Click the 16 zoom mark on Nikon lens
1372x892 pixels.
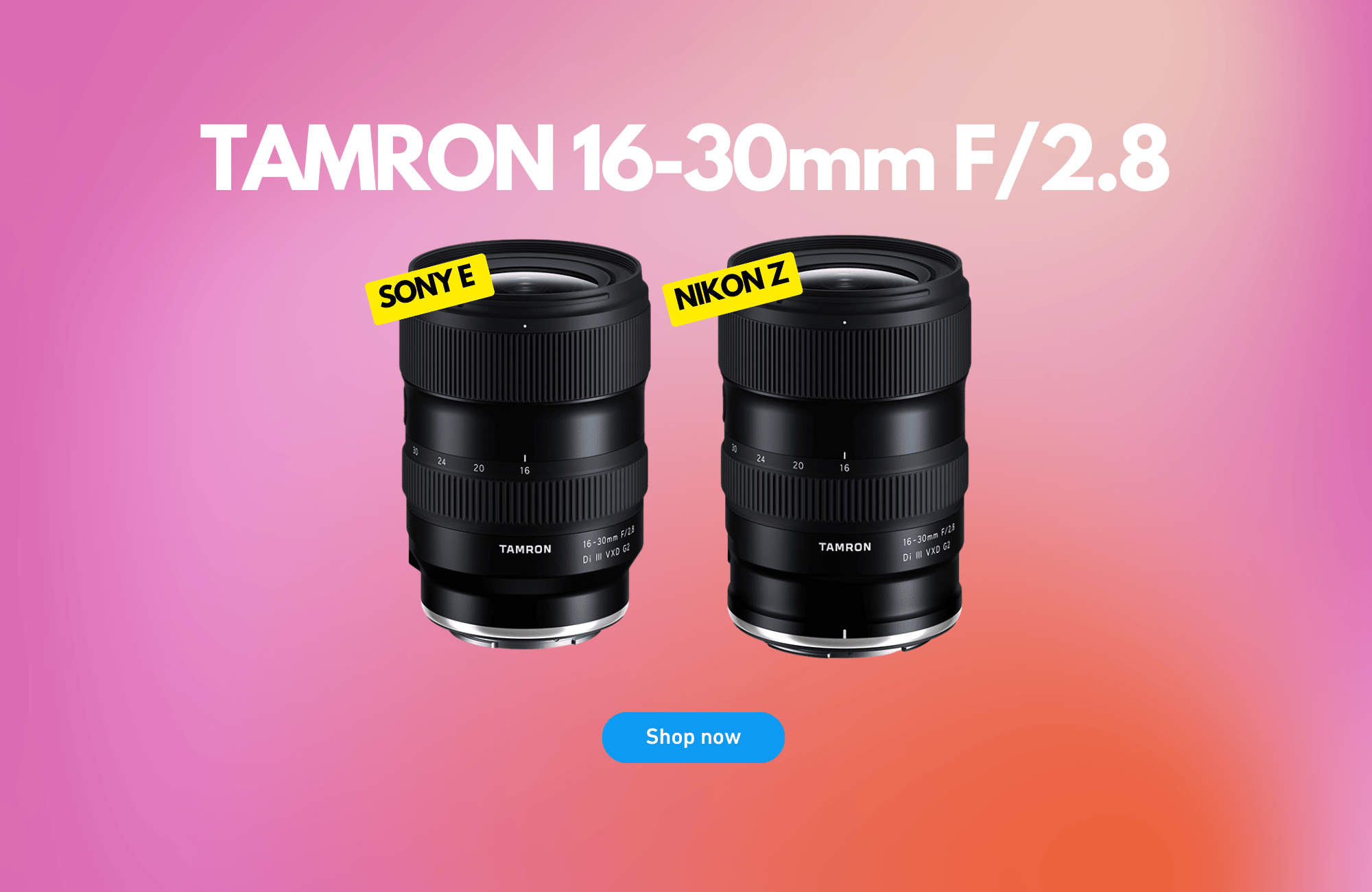(x=844, y=468)
